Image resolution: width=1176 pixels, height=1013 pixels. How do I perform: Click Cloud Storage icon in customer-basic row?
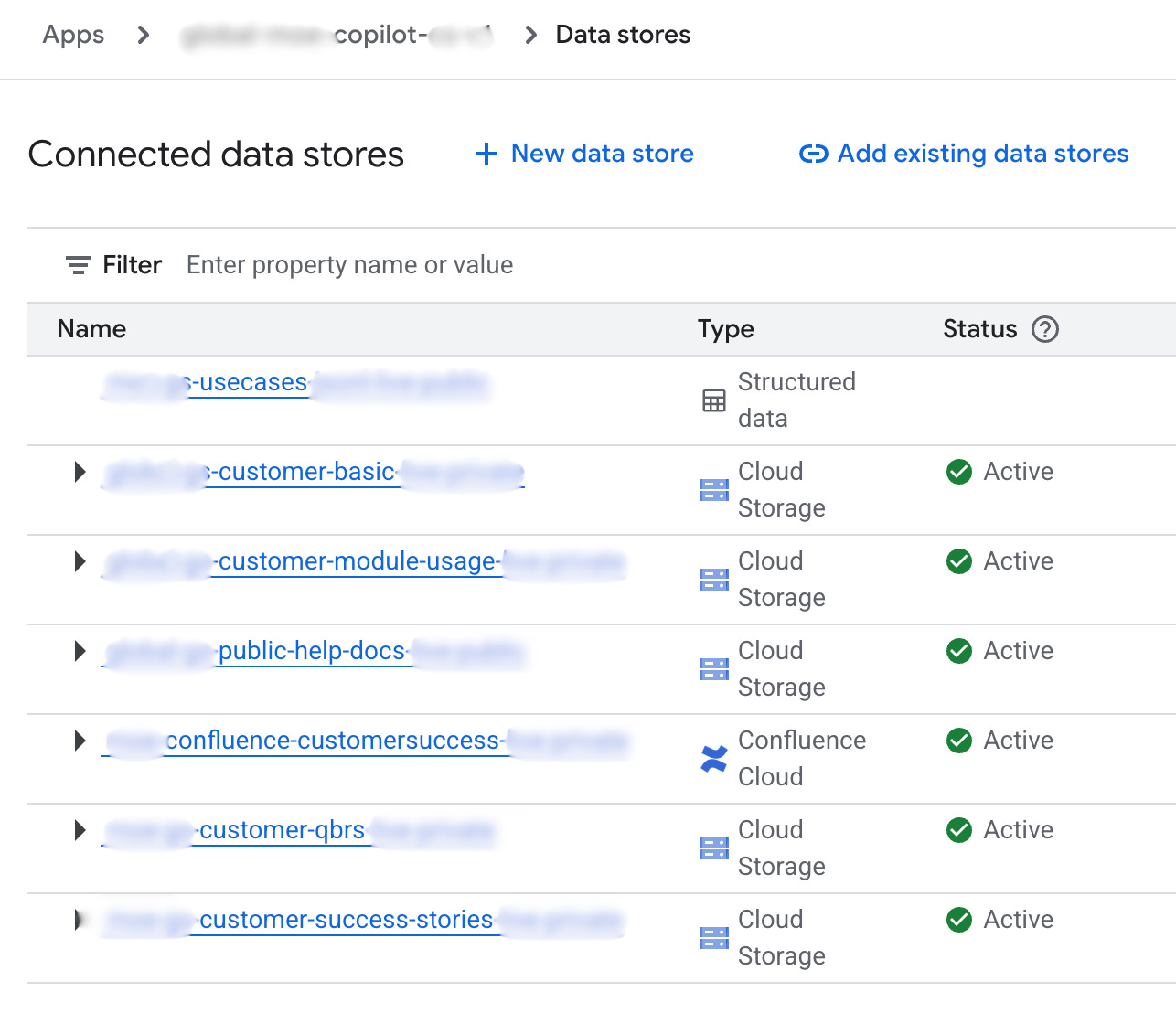(x=714, y=490)
